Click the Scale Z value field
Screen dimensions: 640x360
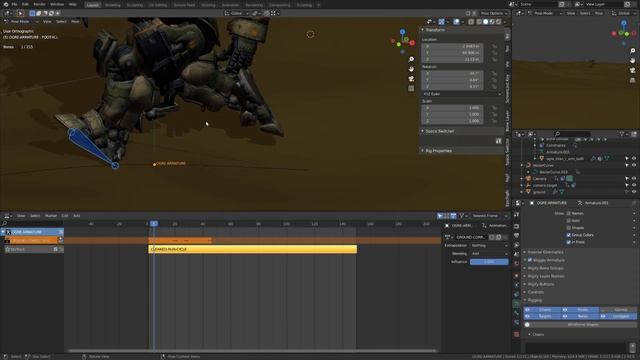point(452,121)
